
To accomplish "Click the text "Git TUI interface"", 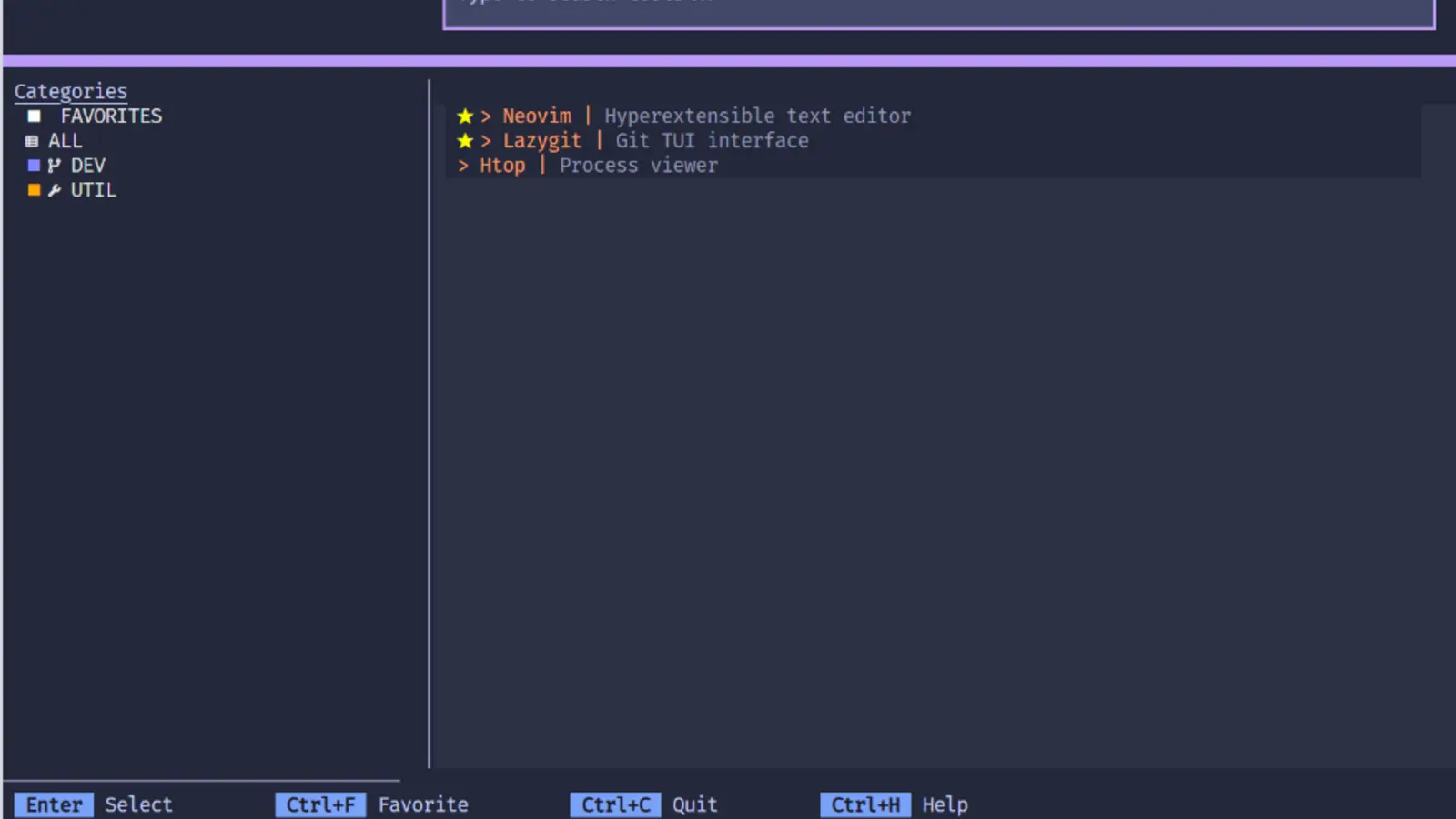I will 713,141.
